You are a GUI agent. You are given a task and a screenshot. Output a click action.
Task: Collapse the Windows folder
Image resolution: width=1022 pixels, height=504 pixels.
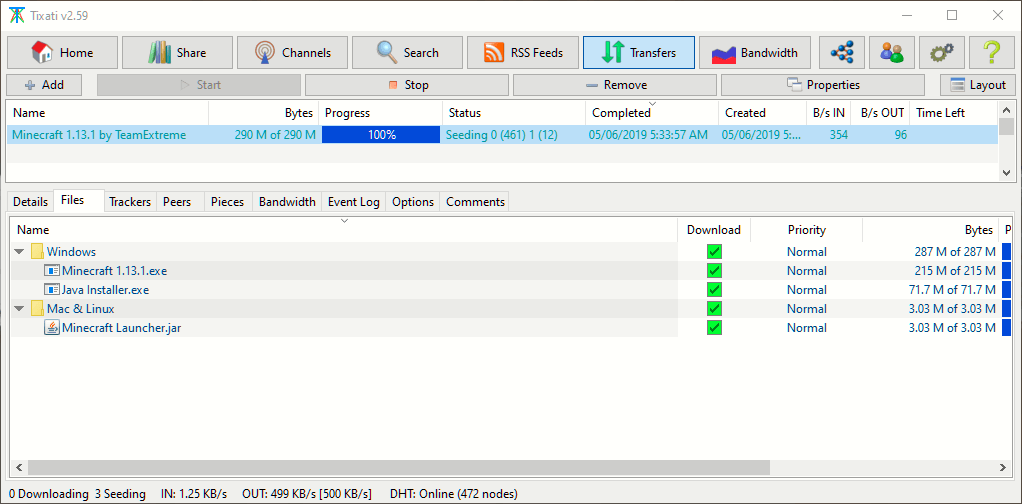click(x=20, y=252)
